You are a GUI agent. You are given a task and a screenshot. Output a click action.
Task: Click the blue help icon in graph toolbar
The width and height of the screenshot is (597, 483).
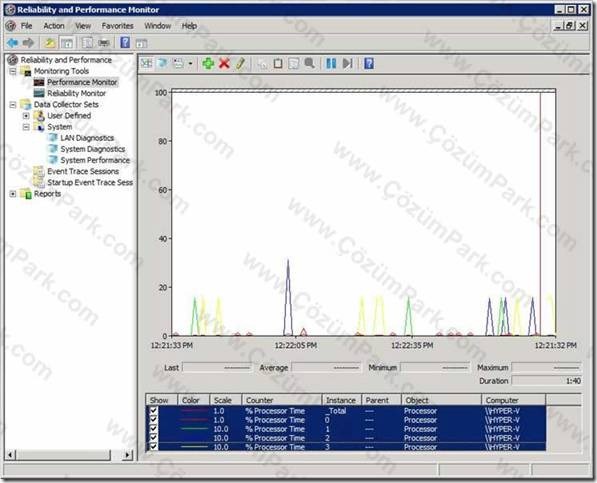pyautogui.click(x=369, y=63)
